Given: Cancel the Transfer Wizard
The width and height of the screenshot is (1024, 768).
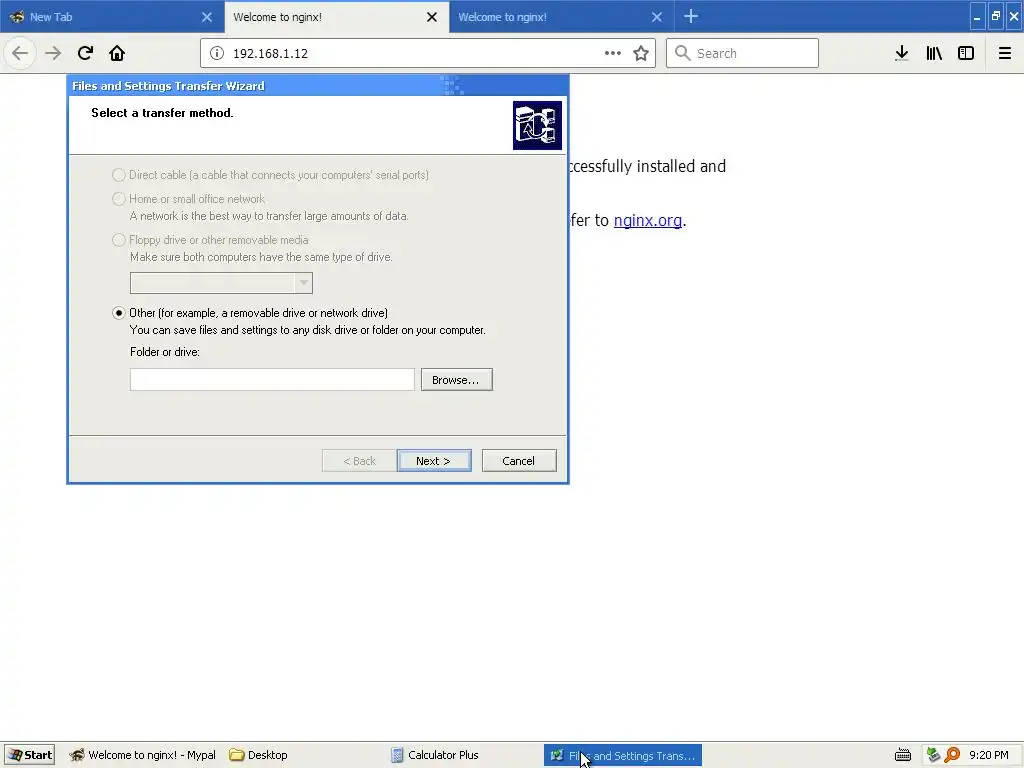Looking at the screenshot, I should coord(519,460).
